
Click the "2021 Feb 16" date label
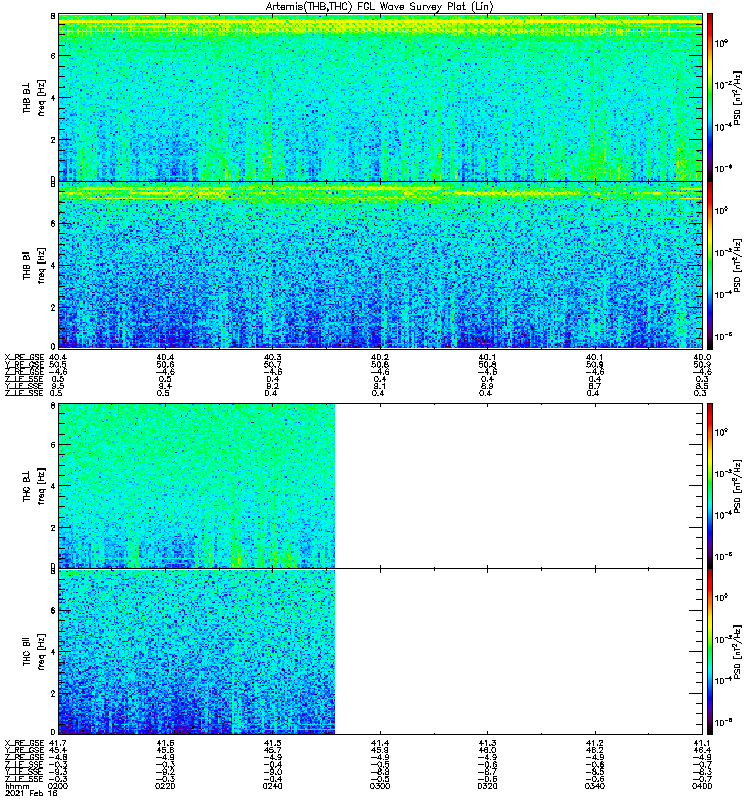31,793
